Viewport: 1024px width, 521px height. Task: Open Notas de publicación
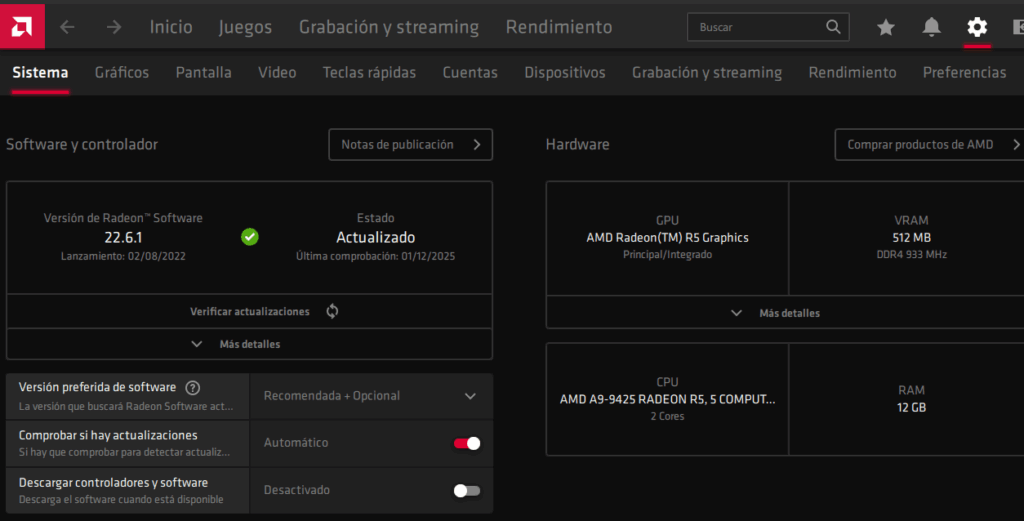[410, 144]
